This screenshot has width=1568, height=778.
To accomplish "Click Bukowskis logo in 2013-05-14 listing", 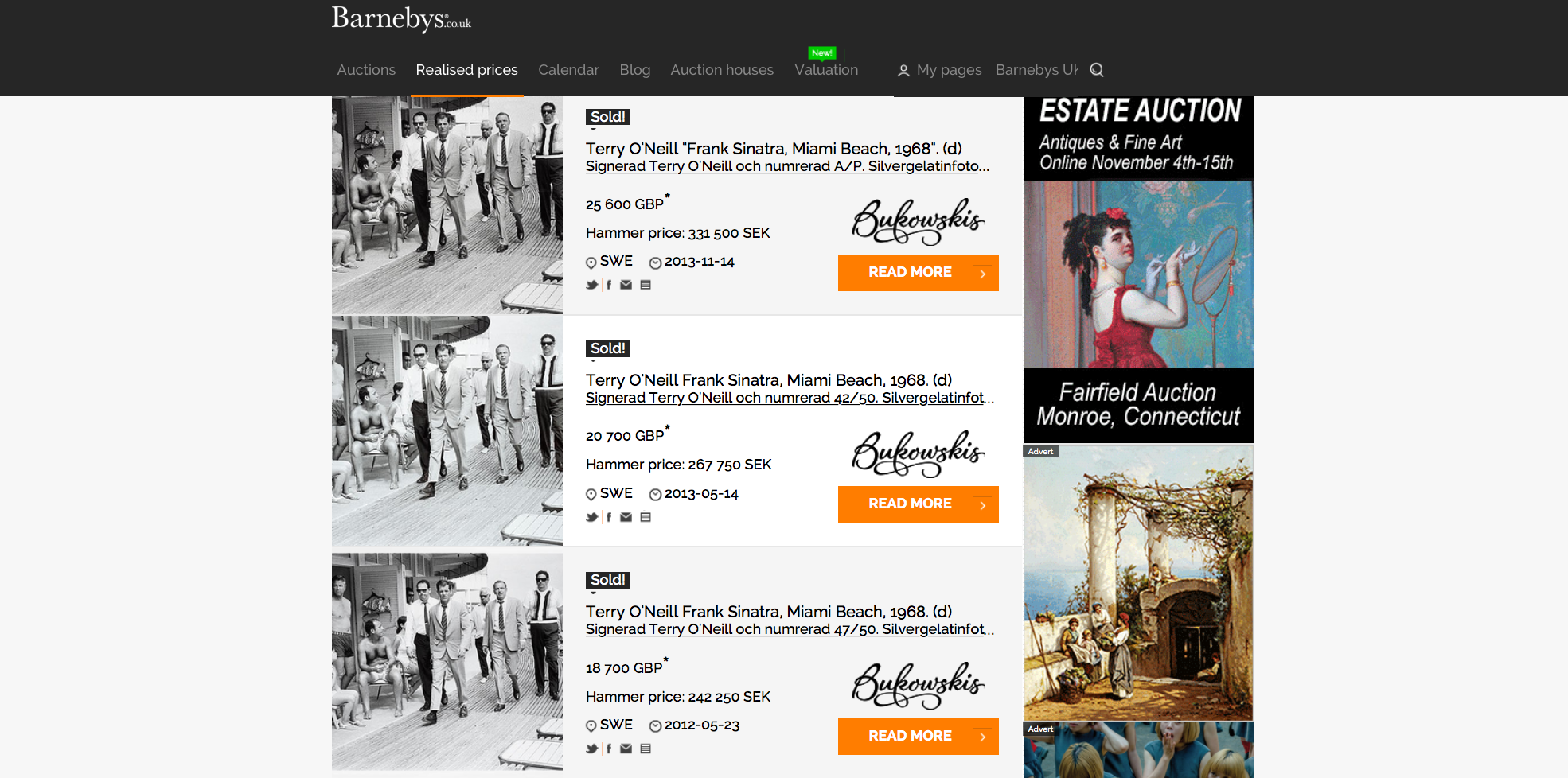I will [919, 453].
